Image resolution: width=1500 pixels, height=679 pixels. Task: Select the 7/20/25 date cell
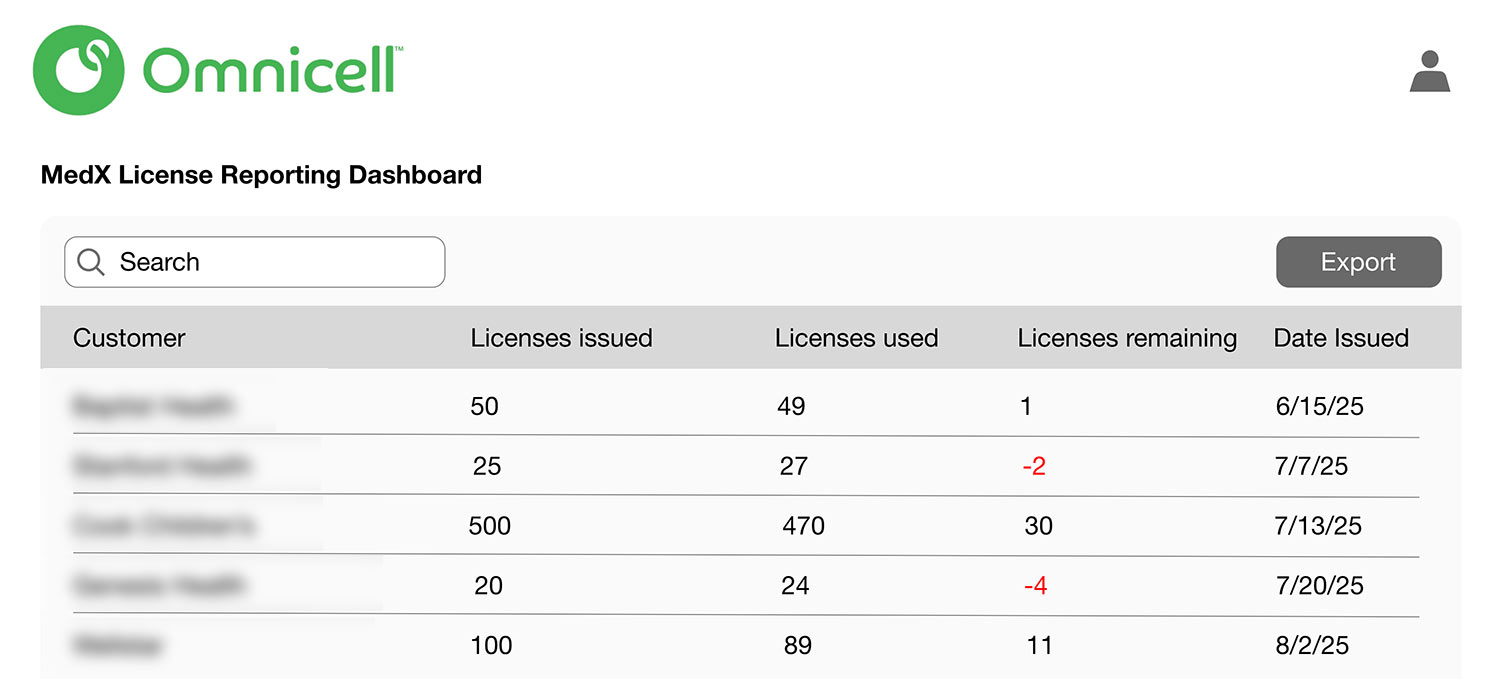coord(1320,586)
